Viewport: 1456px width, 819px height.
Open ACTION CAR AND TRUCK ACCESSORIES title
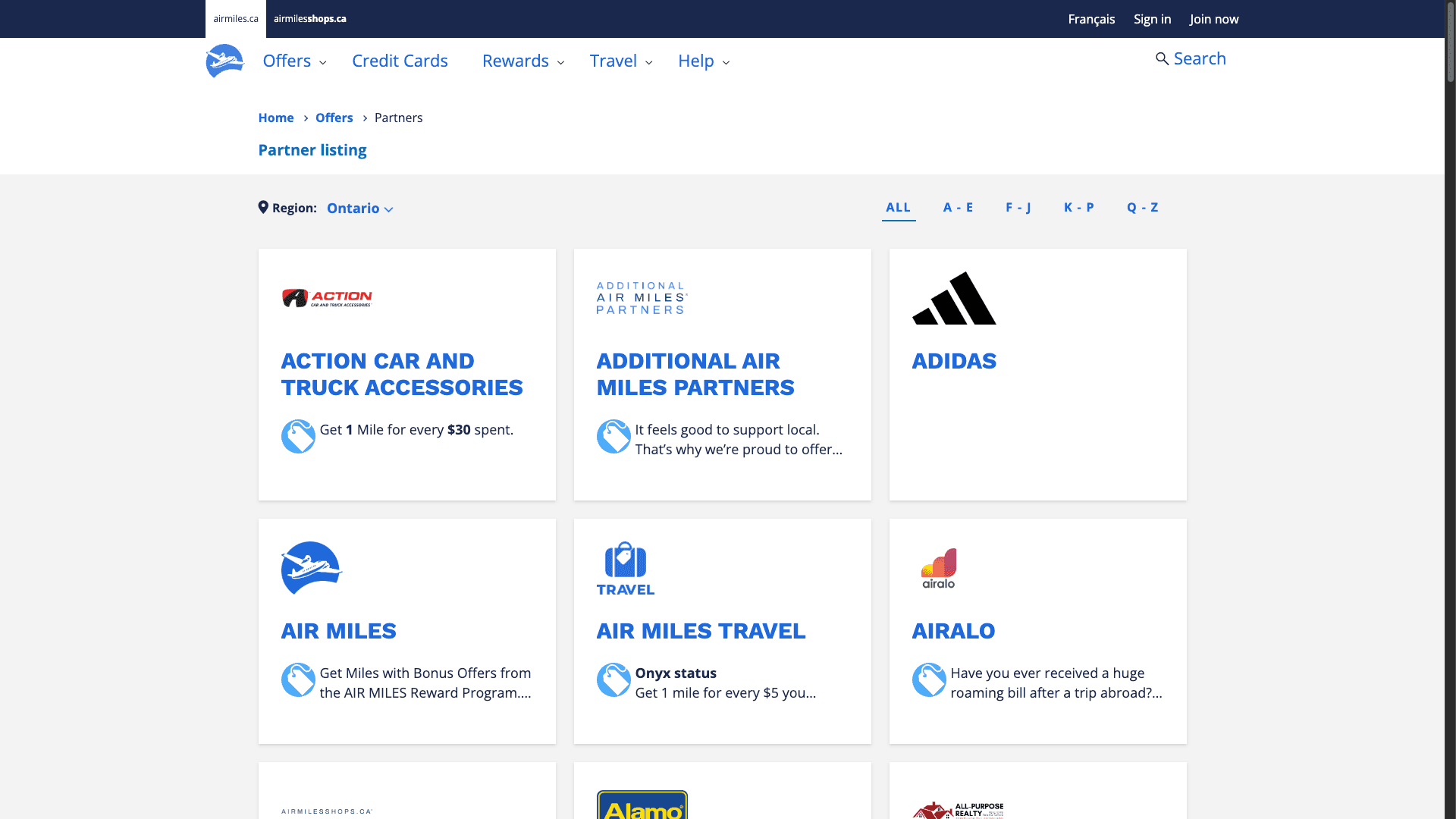tap(402, 374)
